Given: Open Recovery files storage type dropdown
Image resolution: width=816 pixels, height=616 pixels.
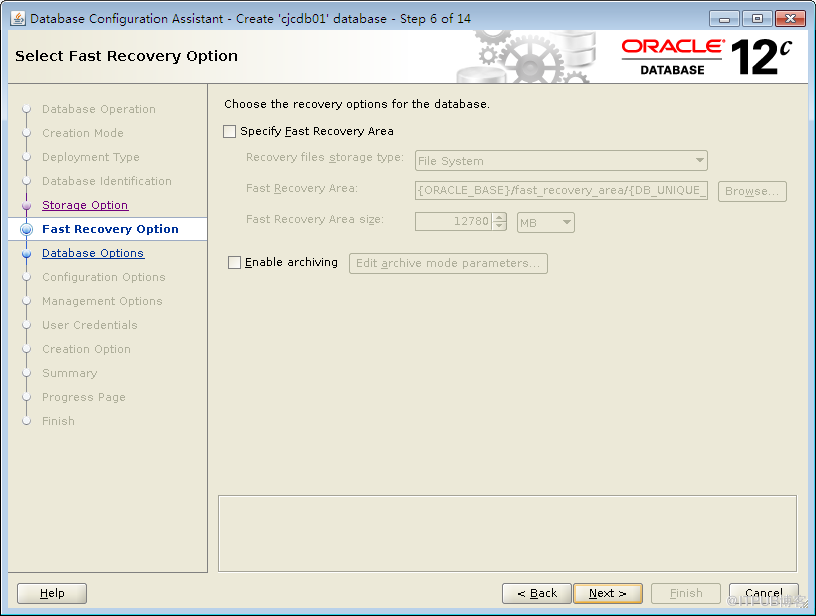Looking at the screenshot, I should pyautogui.click(x=561, y=161).
